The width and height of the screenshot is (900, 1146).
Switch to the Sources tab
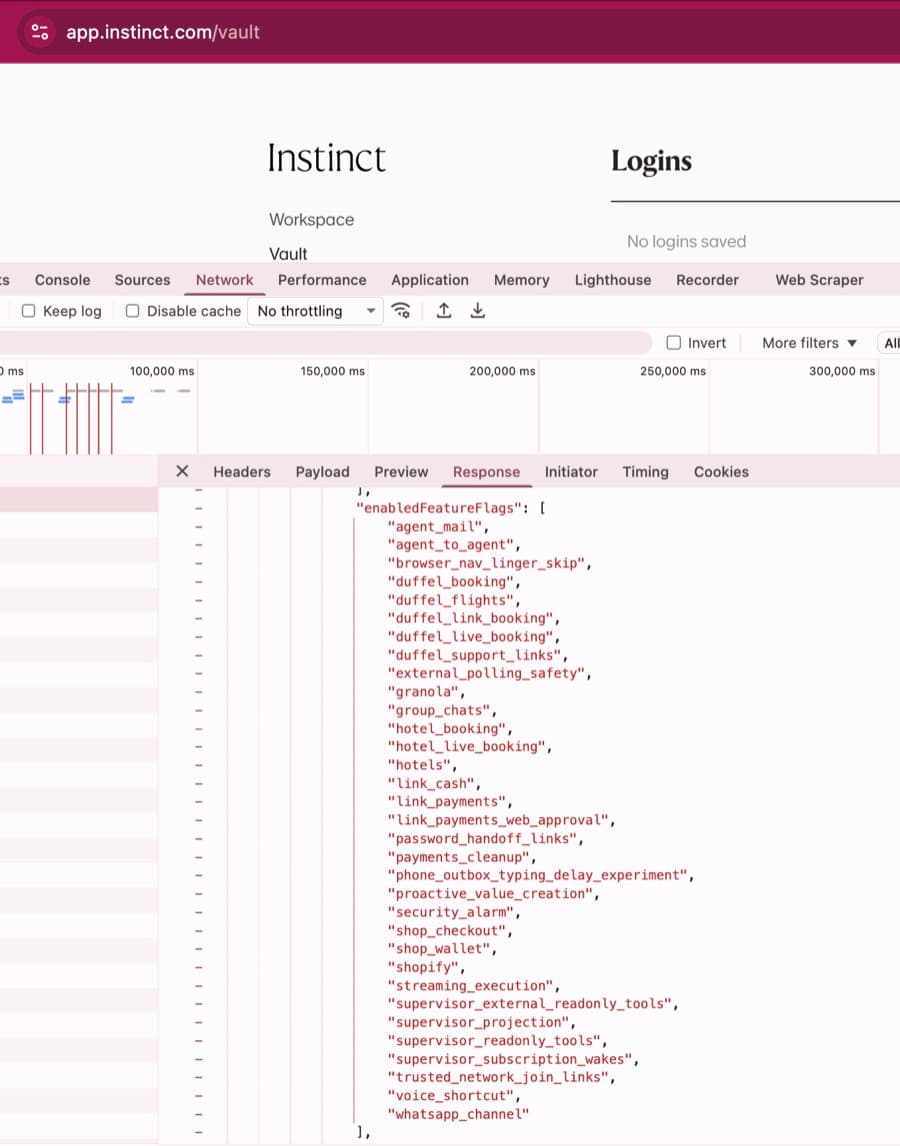(143, 280)
